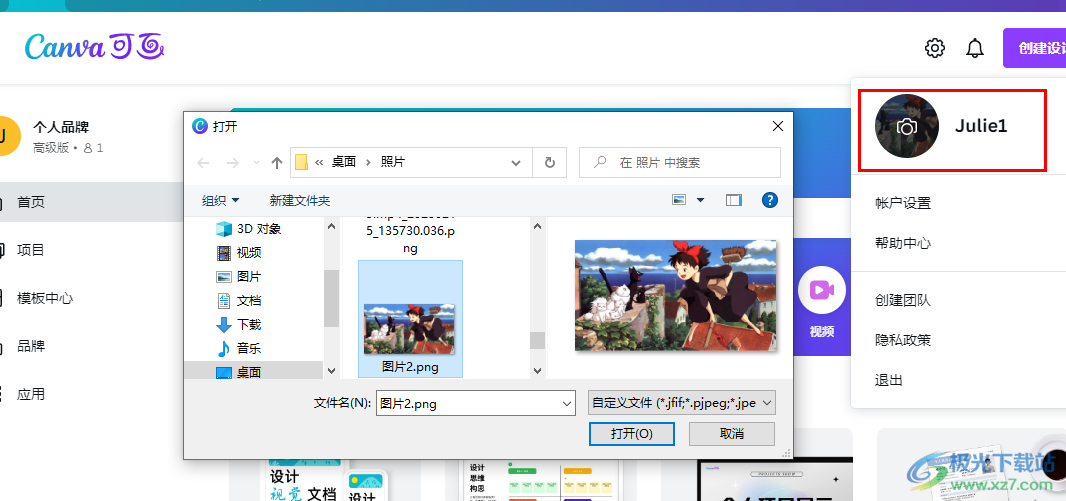This screenshot has width=1066, height=501.
Task: Select 下载 folder in tree
Action: (249, 324)
